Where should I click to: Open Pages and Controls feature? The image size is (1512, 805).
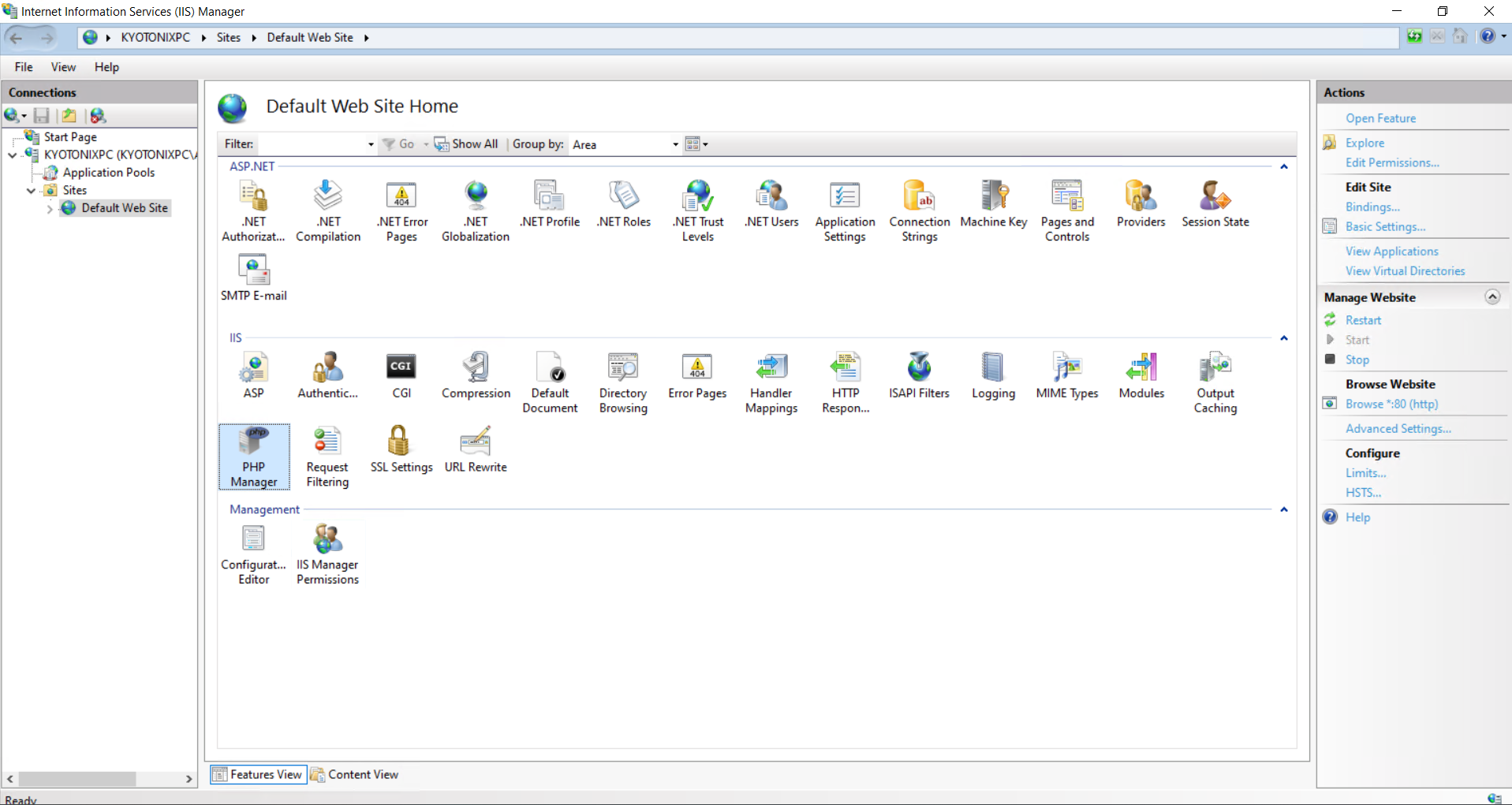[x=1067, y=211]
